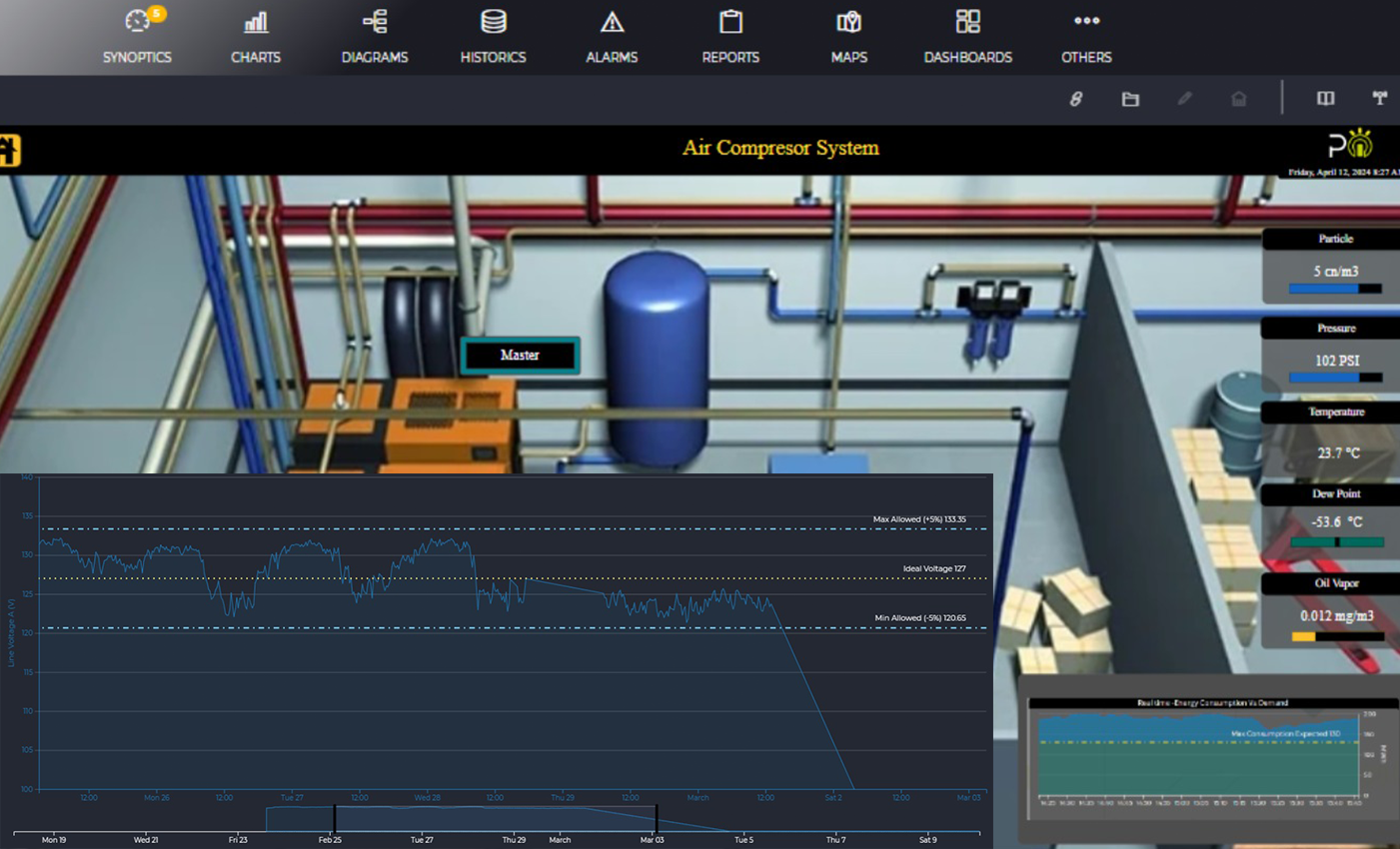The height and width of the screenshot is (849, 1400).
Task: Select the DASHBOARDS menu label
Action: click(x=967, y=57)
